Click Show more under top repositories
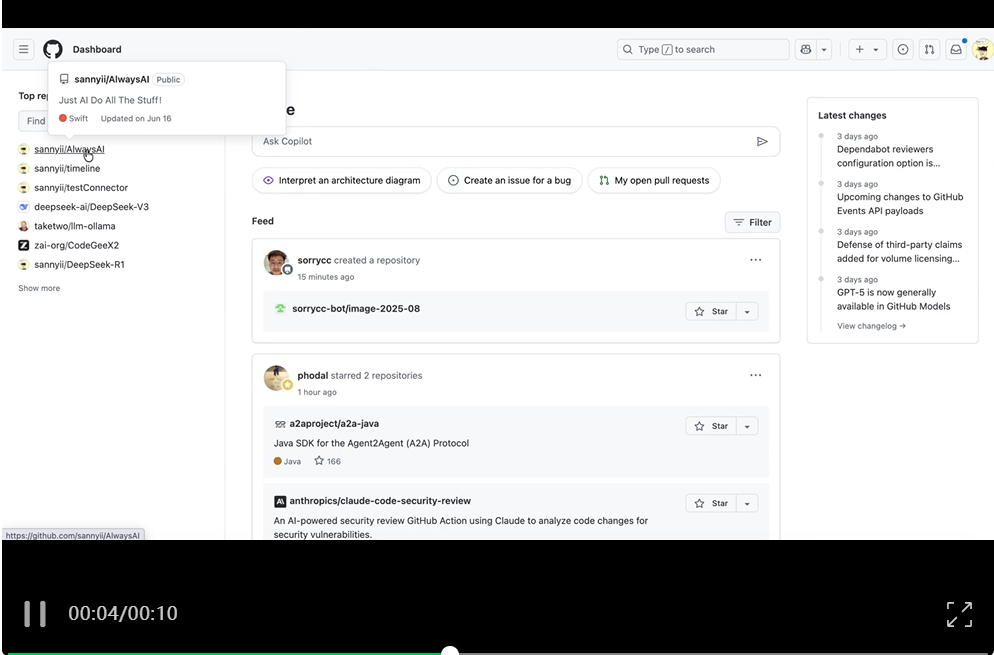Screen dimensions: 994x655 point(39,288)
